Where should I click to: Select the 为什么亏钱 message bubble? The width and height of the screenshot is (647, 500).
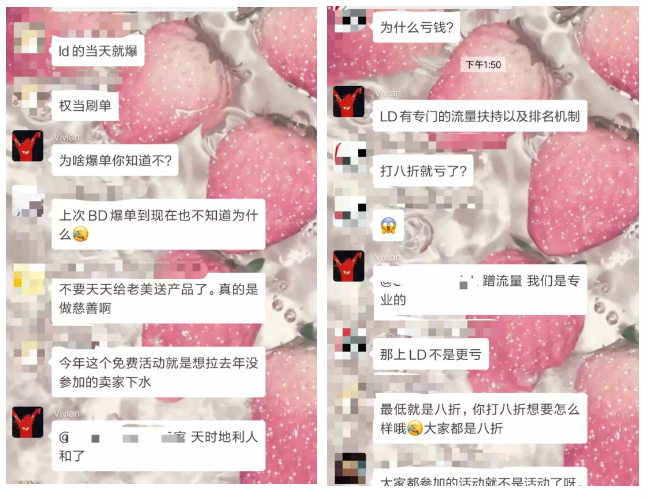pyautogui.click(x=416, y=28)
